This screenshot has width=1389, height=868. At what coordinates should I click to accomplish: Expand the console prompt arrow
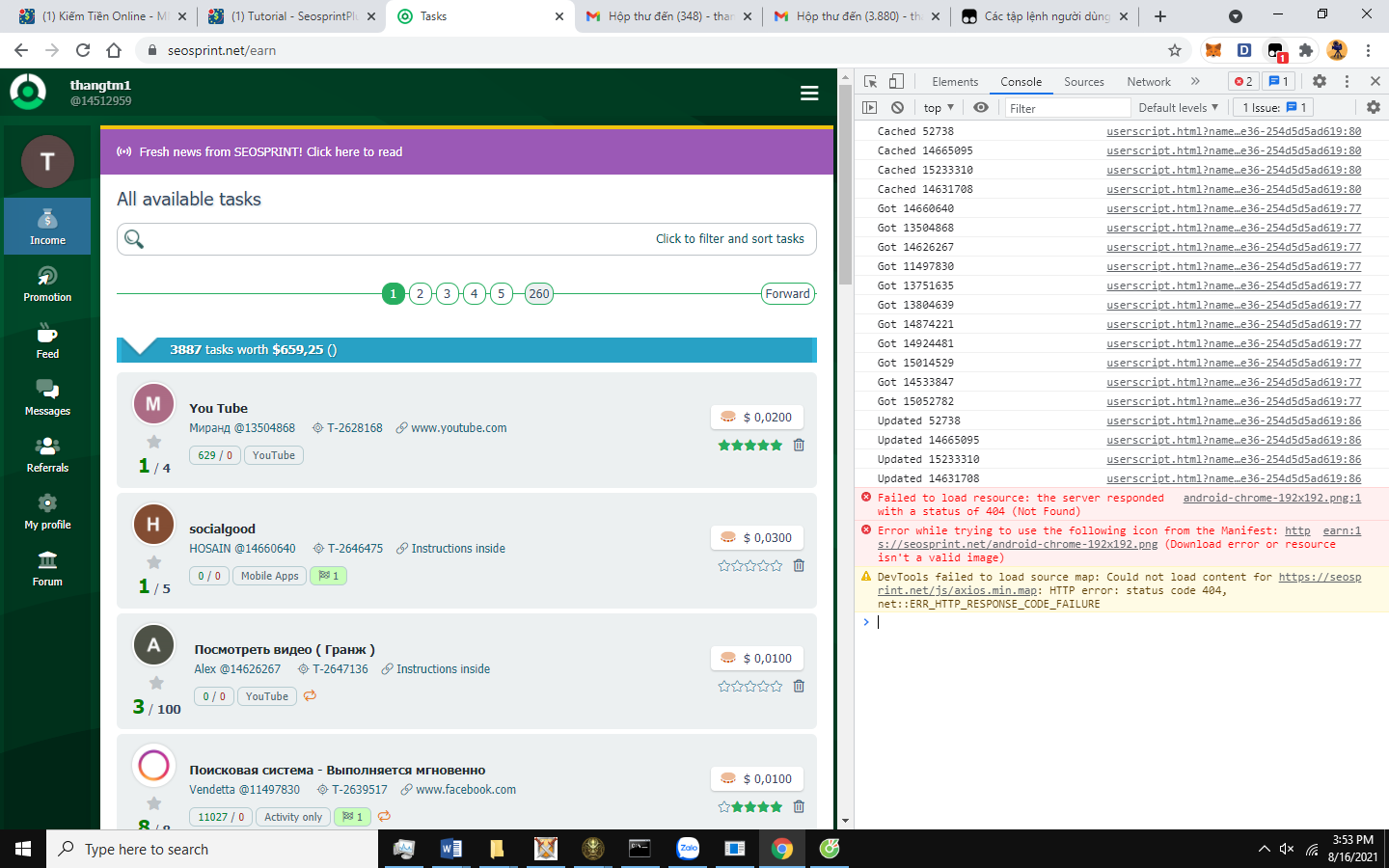866,622
